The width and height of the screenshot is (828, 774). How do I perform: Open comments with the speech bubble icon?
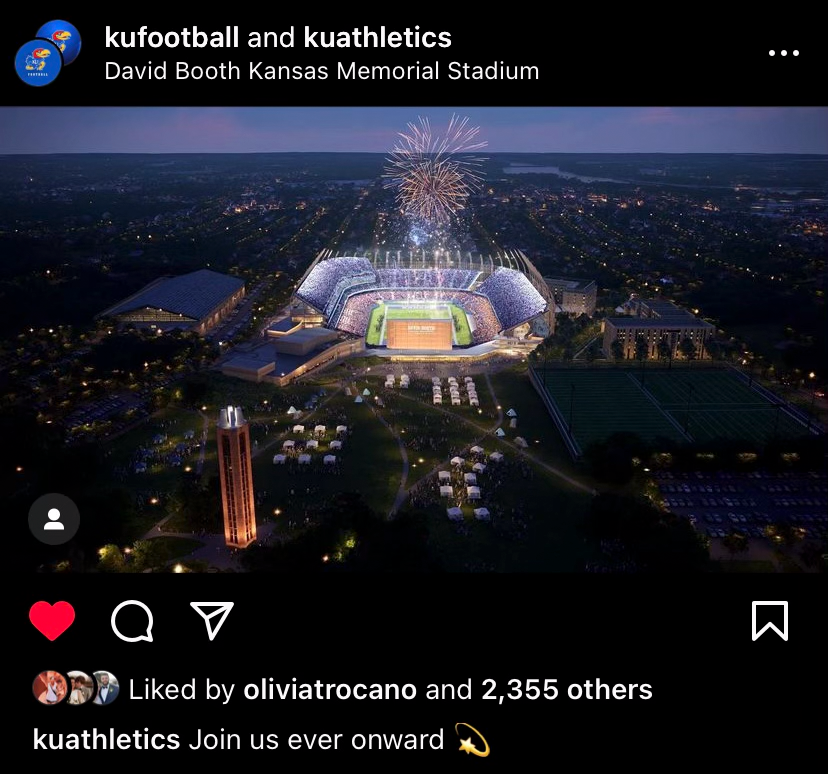(x=132, y=621)
